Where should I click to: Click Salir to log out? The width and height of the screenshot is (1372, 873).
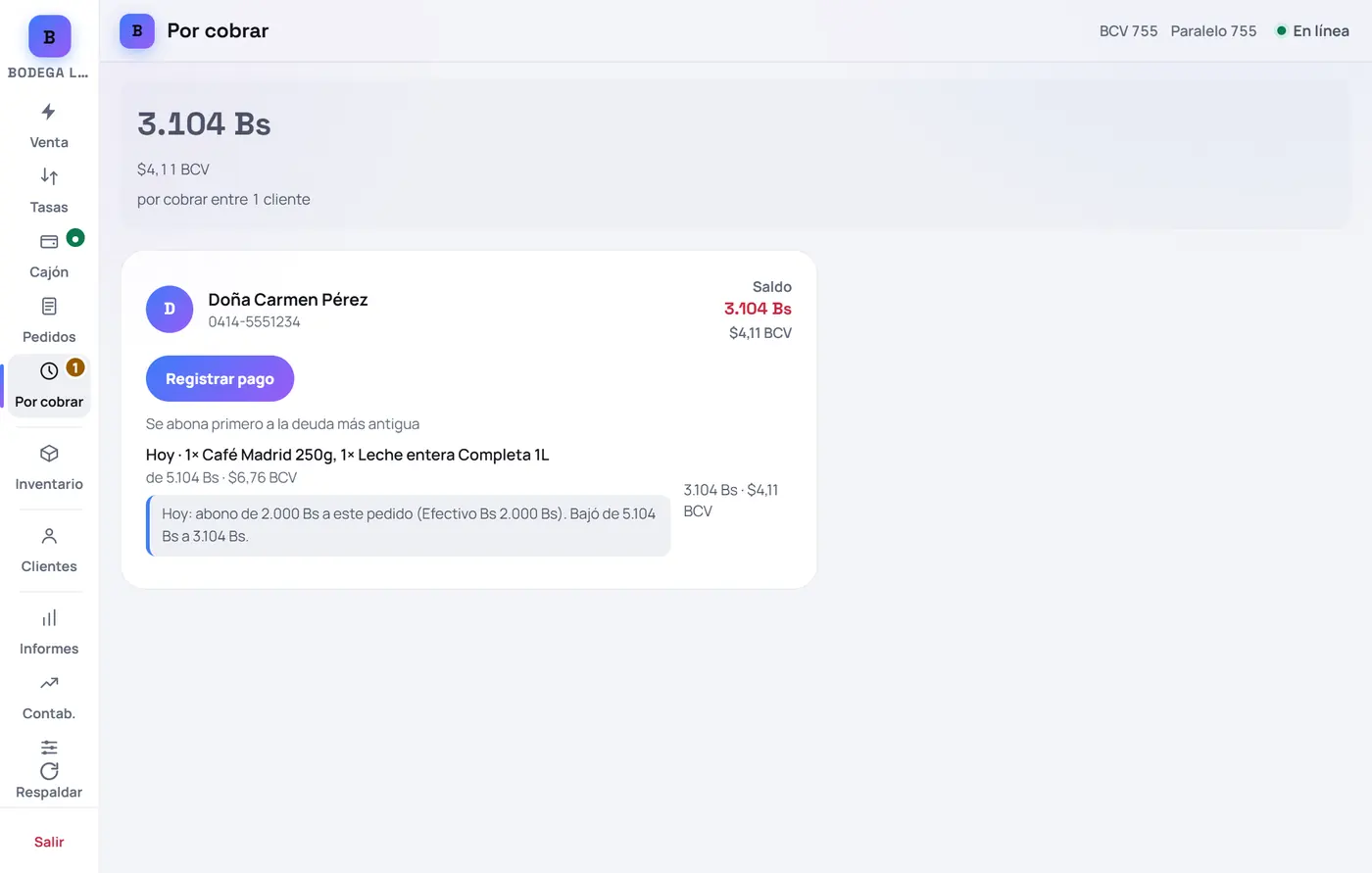[49, 842]
